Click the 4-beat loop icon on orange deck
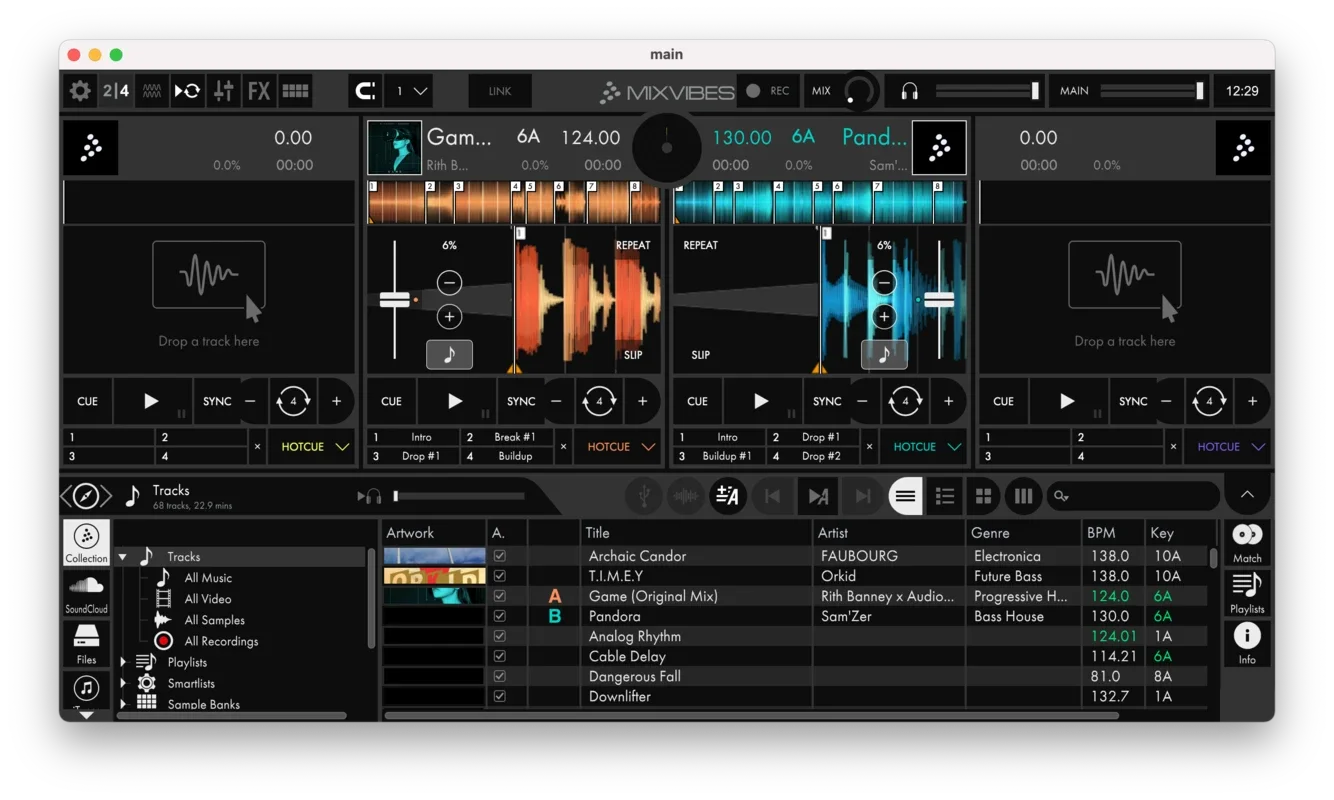 click(x=599, y=401)
